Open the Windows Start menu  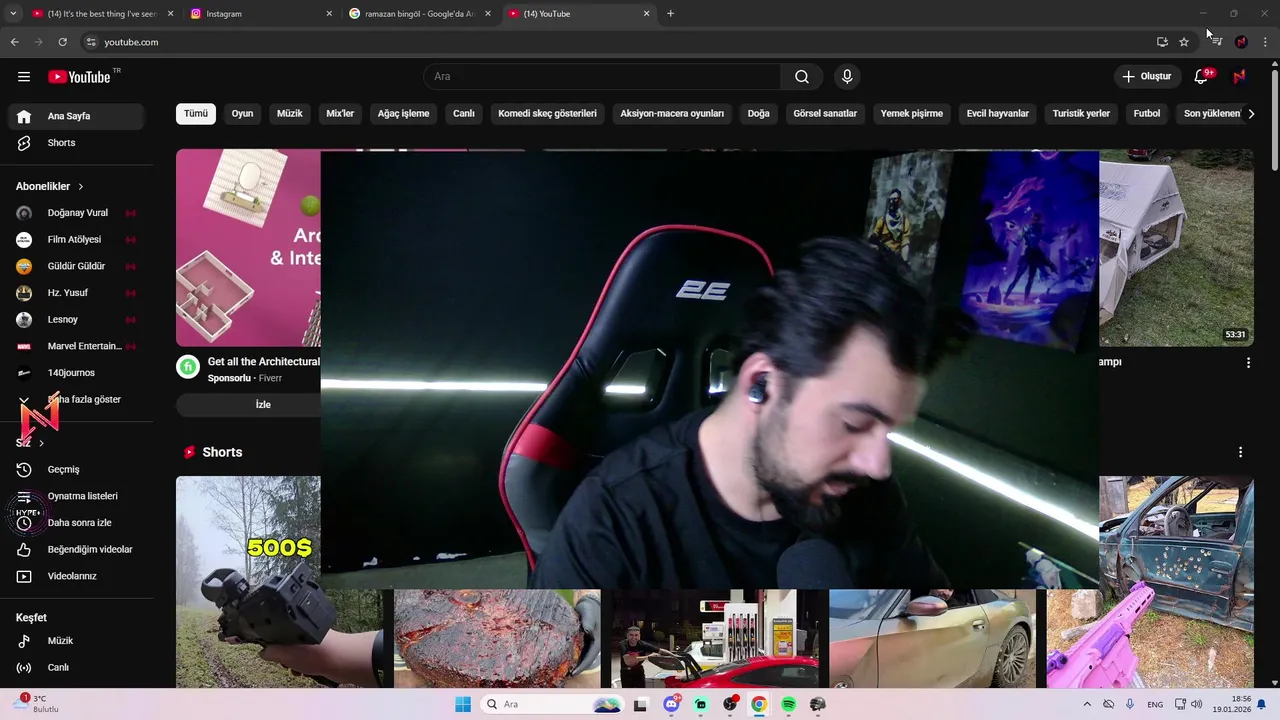(x=463, y=704)
